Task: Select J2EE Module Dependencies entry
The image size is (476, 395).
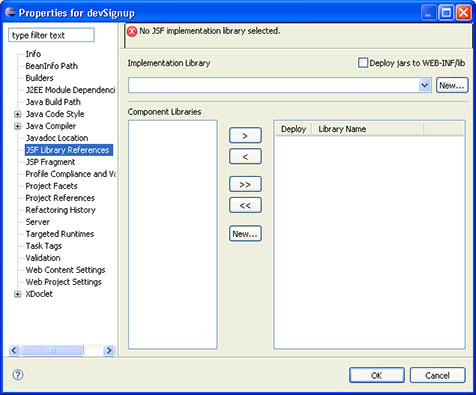Action: pos(70,90)
